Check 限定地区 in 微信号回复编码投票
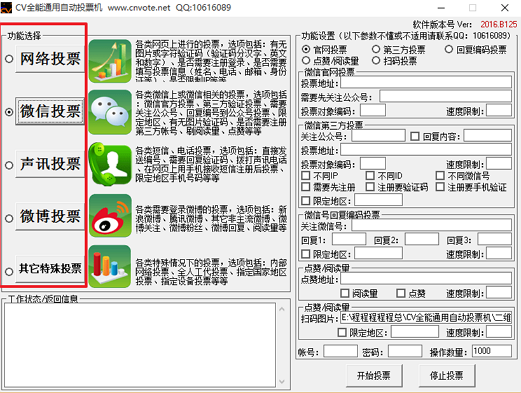This screenshot has width=521, height=393. coord(305,254)
